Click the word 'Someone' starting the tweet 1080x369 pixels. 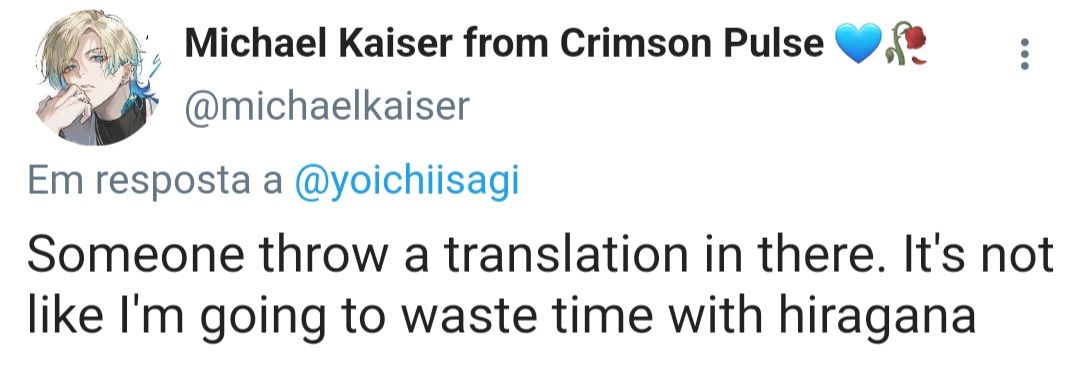pyautogui.click(x=136, y=255)
